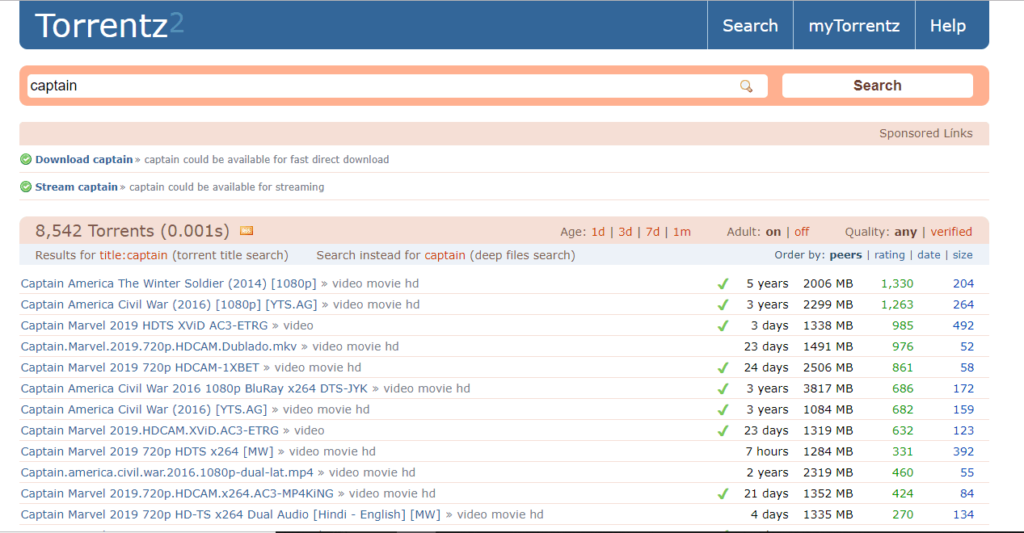
Task: Click the title:captain search link
Action: pyautogui.click(x=133, y=255)
